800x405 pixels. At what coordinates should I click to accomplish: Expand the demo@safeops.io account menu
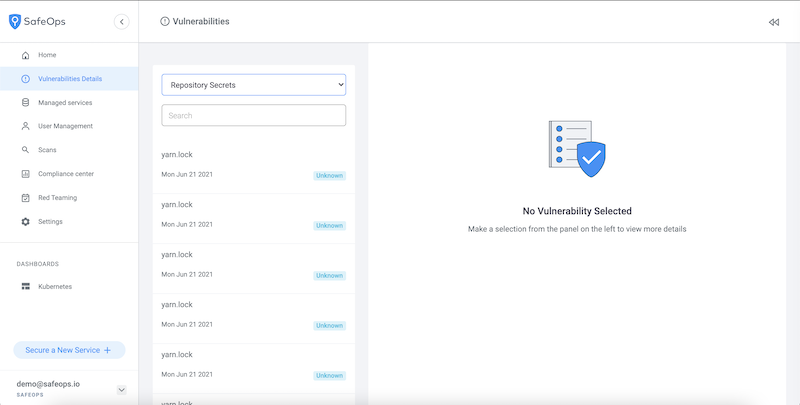(121, 390)
